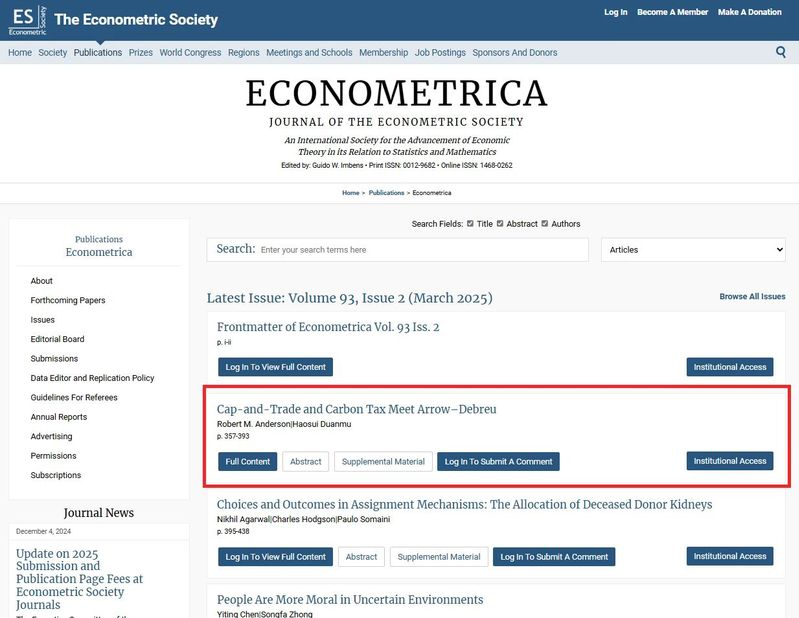Open Cap-and-Trade and Carbon Tax article title
This screenshot has width=799, height=618.
click(357, 409)
